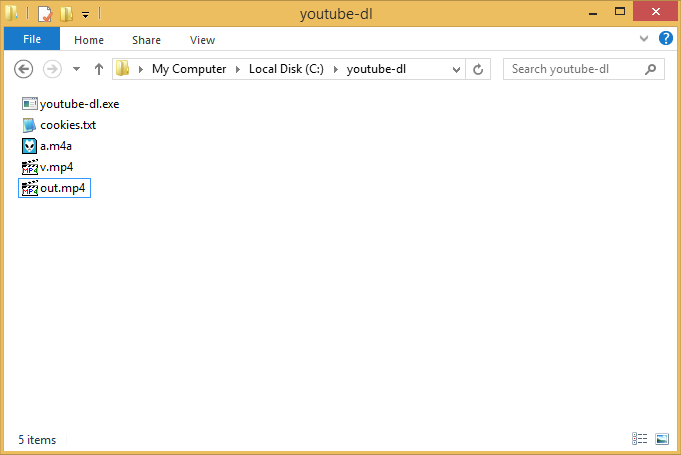This screenshot has height=455, width=681.
Task: Select the v.mp4 file name
Action: [56, 167]
